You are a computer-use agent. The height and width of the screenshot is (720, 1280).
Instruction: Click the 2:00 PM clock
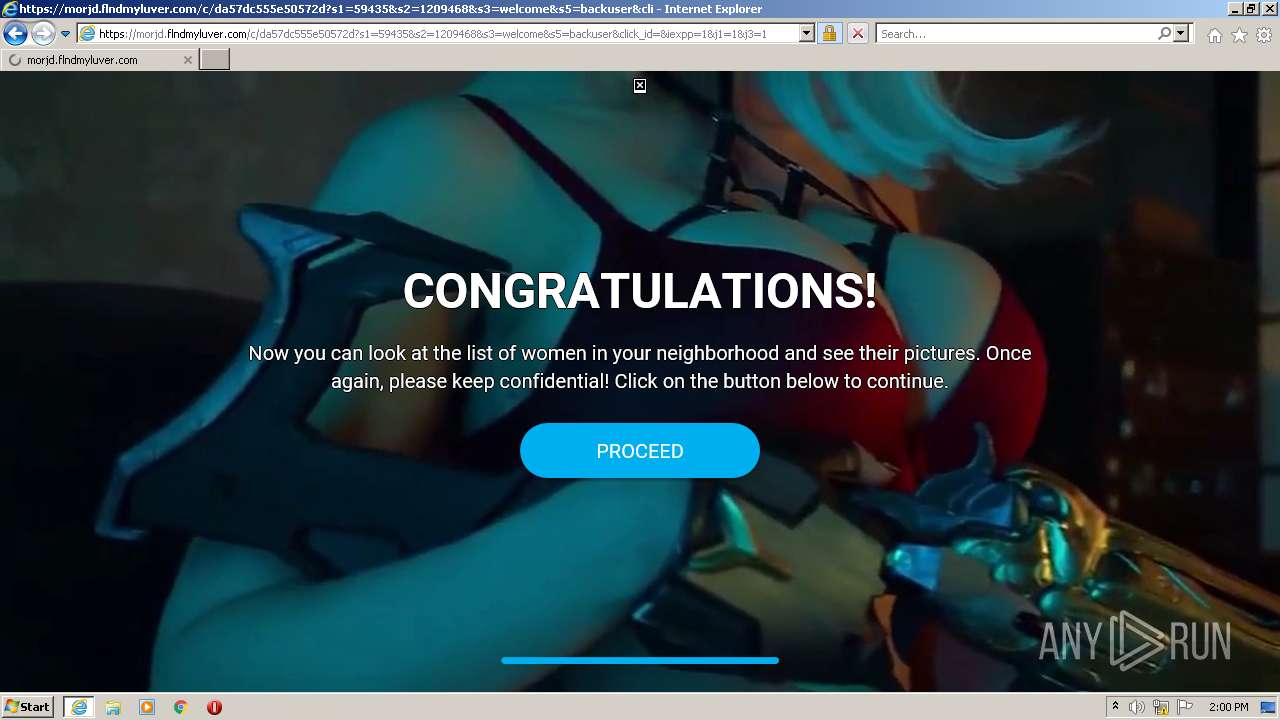click(x=1228, y=707)
